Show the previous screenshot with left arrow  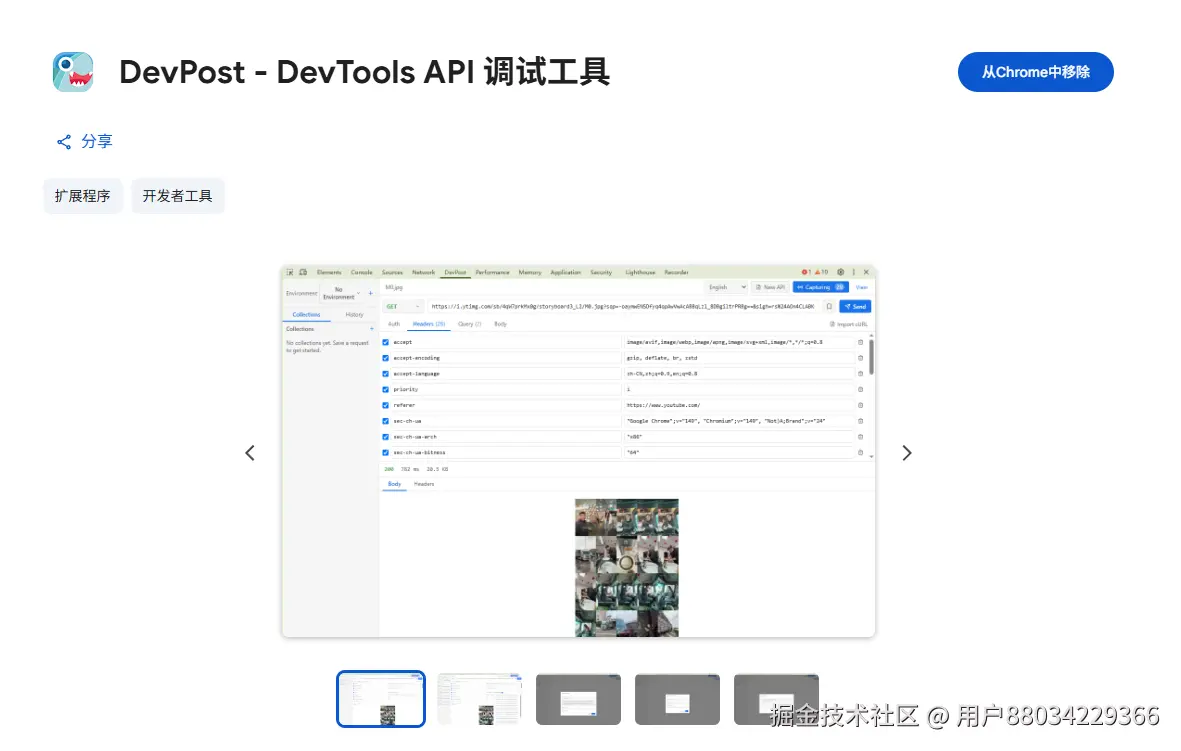250,453
